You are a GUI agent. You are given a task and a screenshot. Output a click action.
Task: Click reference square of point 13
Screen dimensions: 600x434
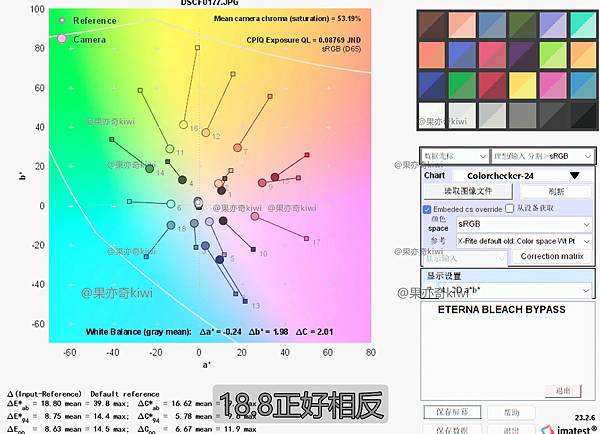tap(245, 301)
